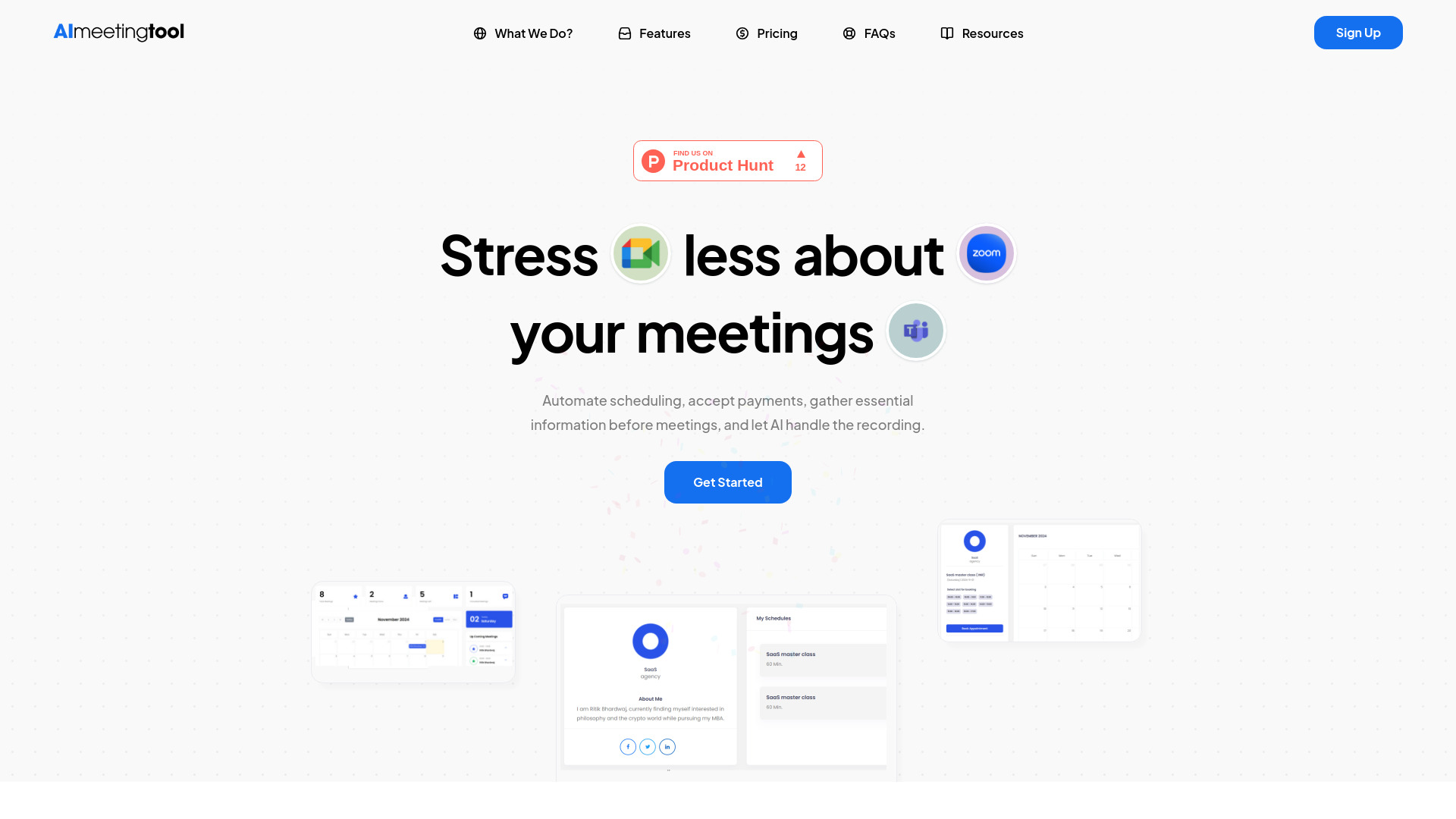
Task: Click the Microsoft Teams icon in headline
Action: point(914,330)
